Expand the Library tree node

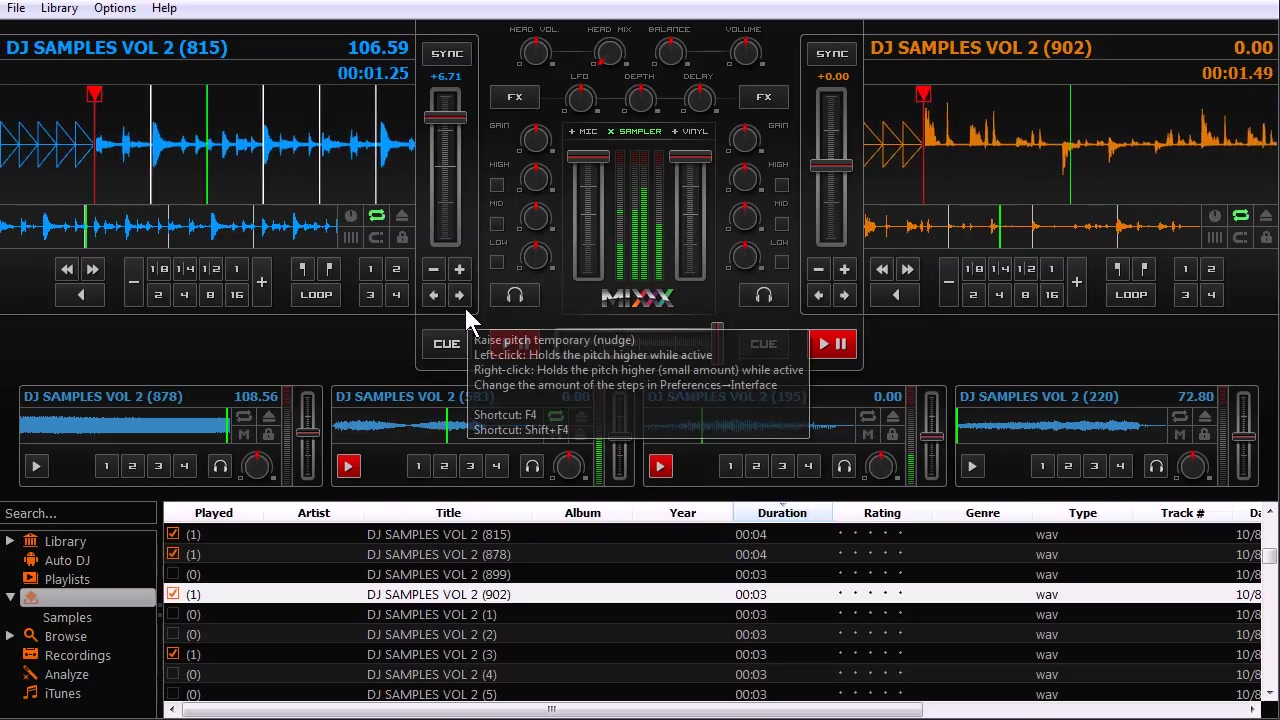[9, 541]
